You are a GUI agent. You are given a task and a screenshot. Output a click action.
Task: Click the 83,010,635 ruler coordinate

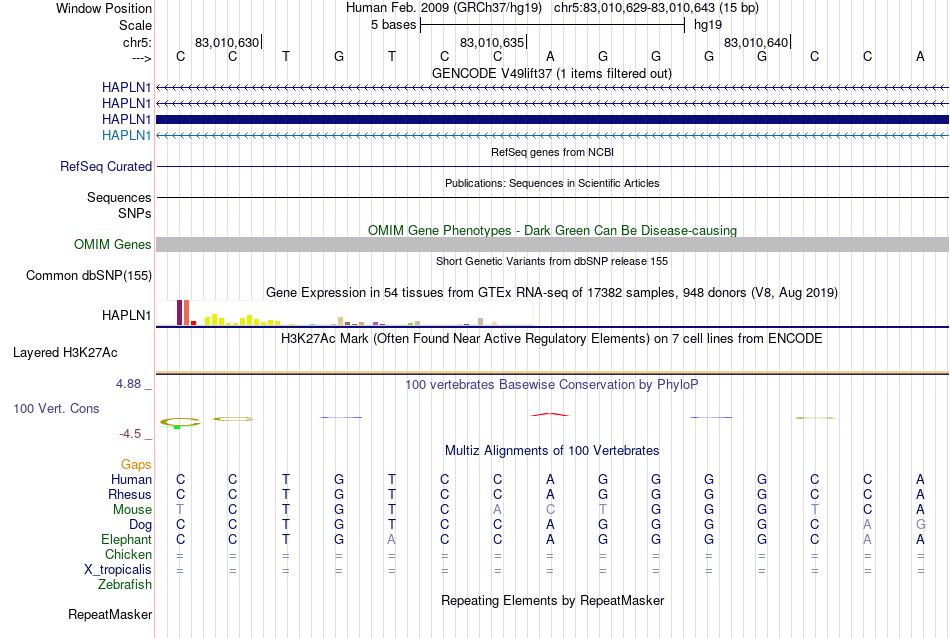coord(491,42)
